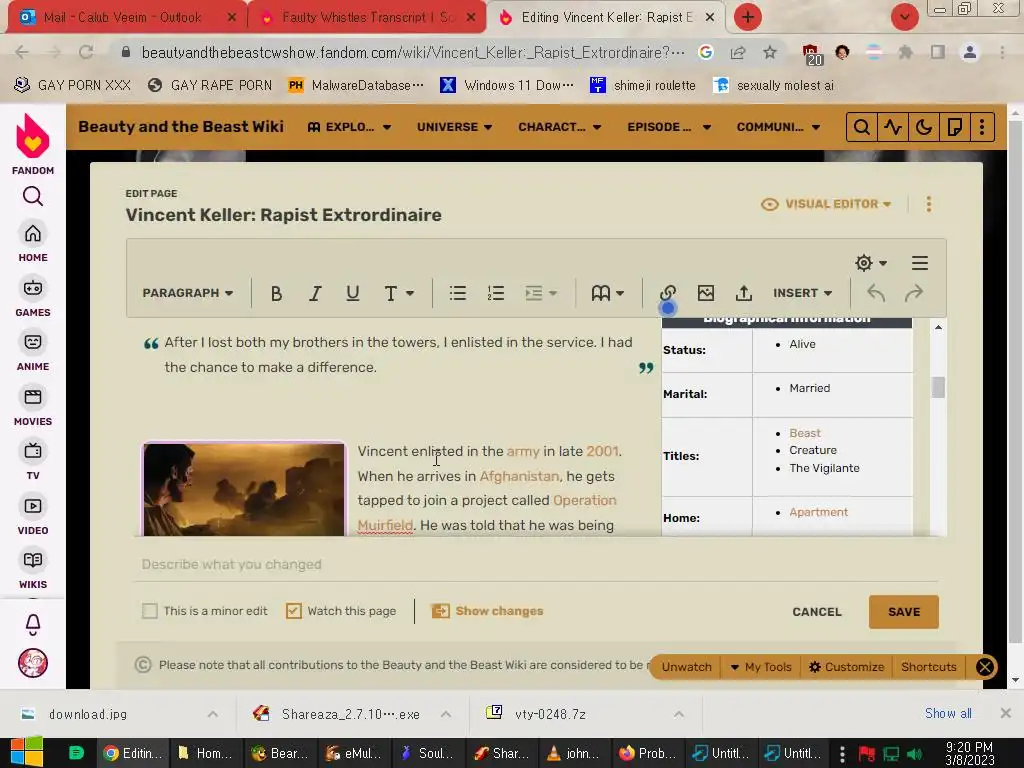Open Fandom sidebar search

pos(33,196)
